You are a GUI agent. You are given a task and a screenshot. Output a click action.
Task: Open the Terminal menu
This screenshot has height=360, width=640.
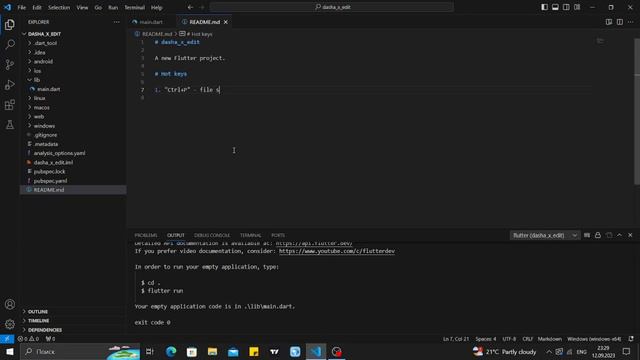point(135,7)
